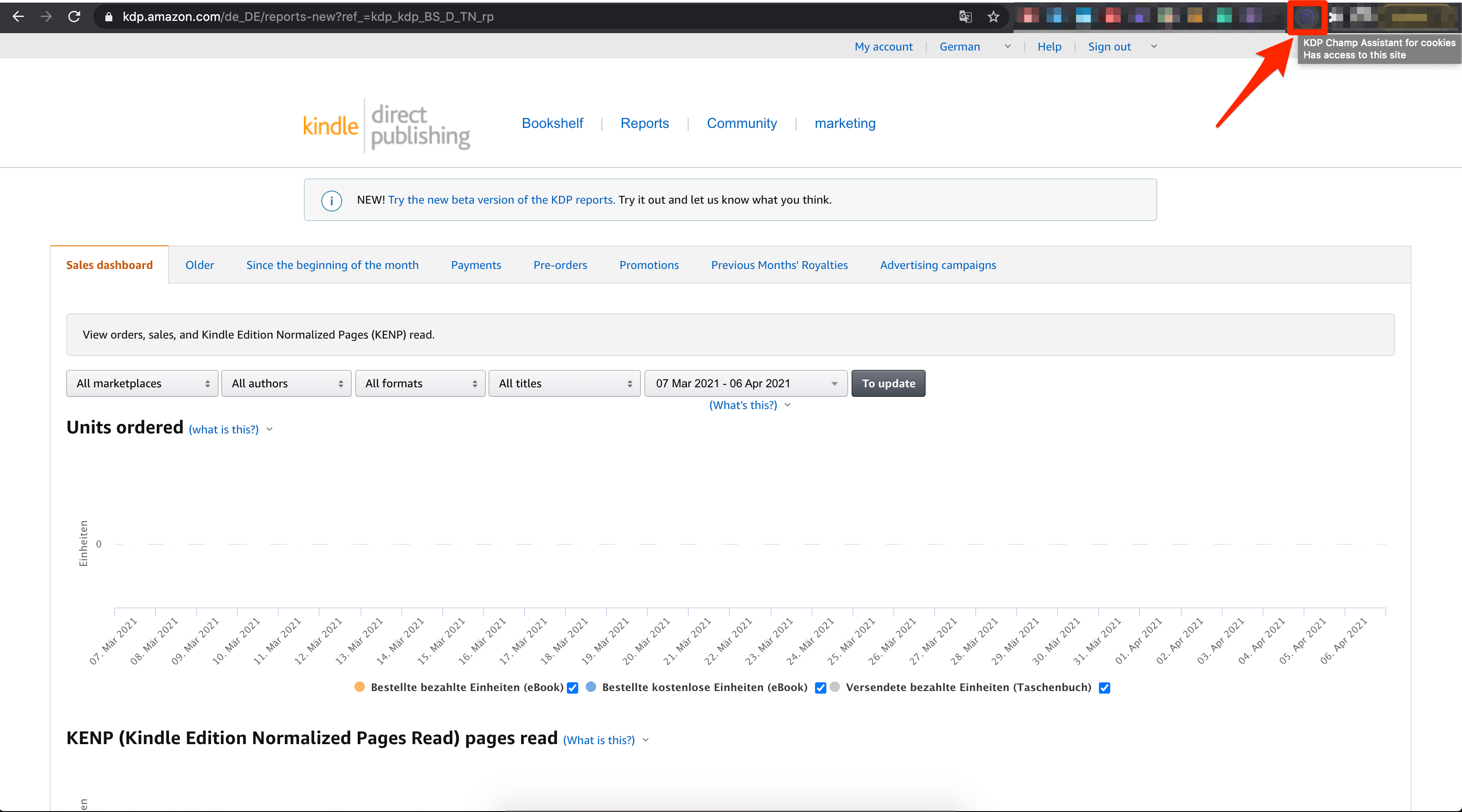Viewport: 1462px width, 812px height.
Task: Toggle Bestellte bezahlte Einheiten (eBook) checkbox
Action: tap(573, 688)
